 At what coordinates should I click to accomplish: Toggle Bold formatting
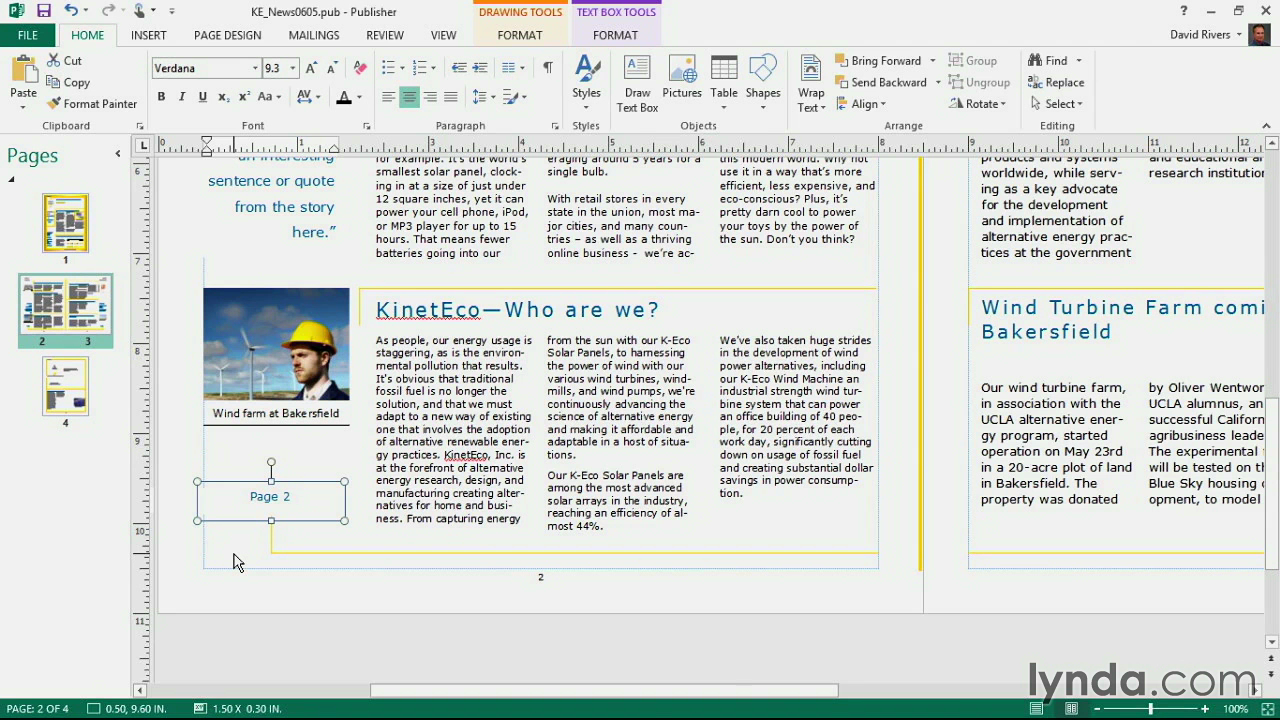161,97
